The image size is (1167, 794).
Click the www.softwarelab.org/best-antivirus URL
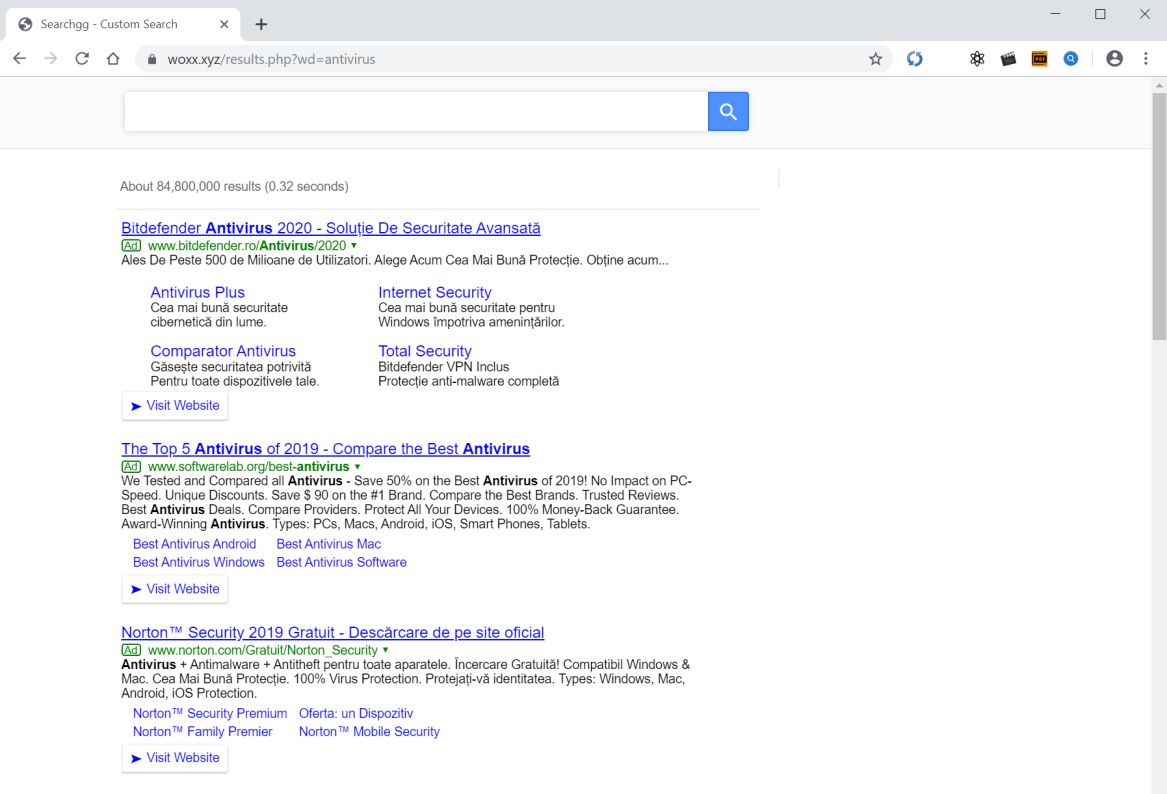pos(249,467)
